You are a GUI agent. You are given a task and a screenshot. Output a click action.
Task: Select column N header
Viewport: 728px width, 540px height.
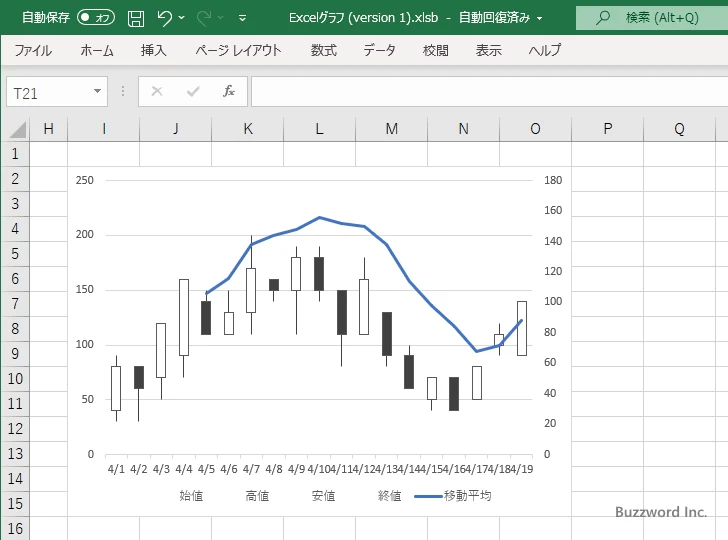click(x=463, y=129)
